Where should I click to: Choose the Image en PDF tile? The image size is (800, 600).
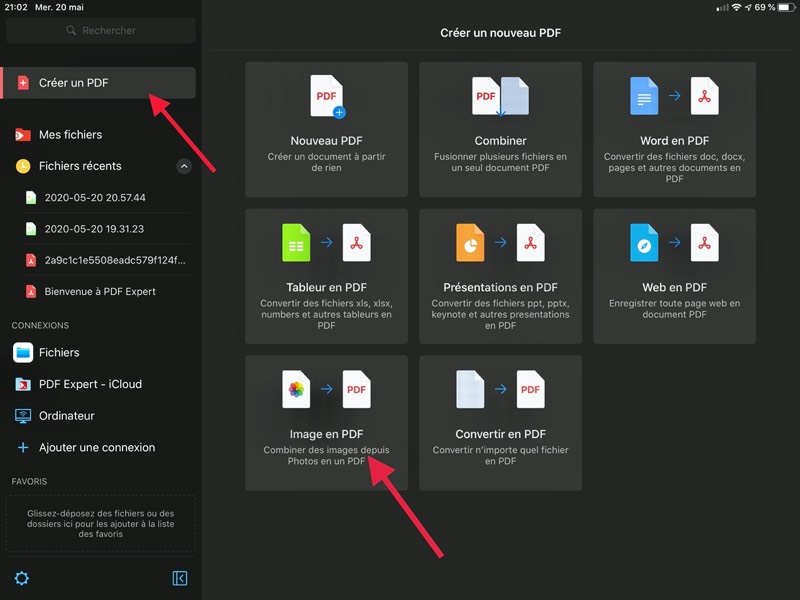[x=326, y=422]
